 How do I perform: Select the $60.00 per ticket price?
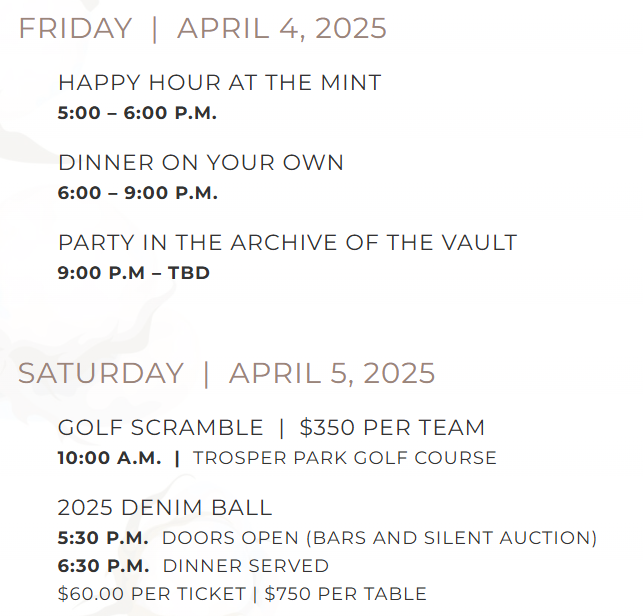151,594
